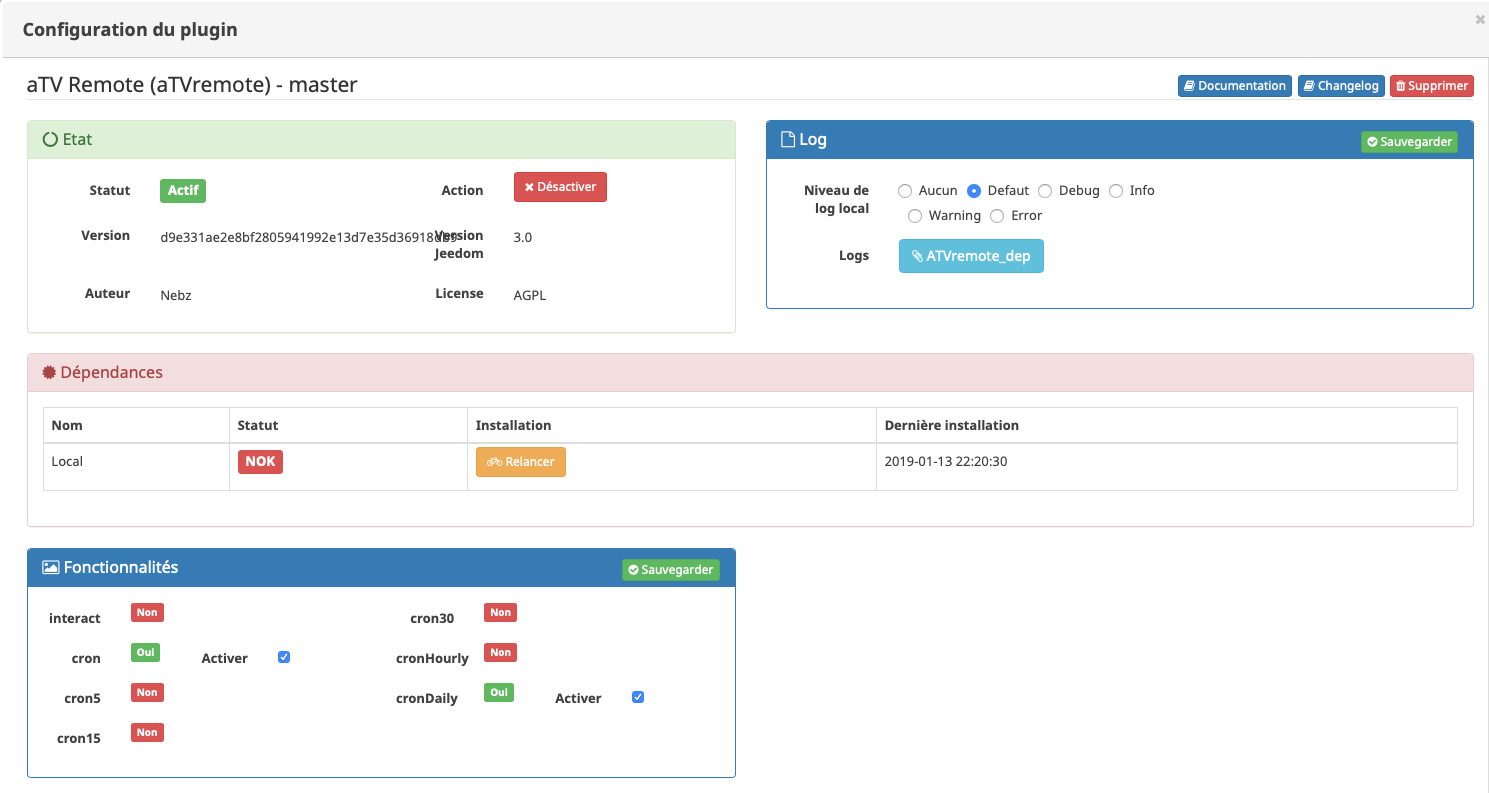
Task: Click the red Supprimer button
Action: pos(1432,86)
